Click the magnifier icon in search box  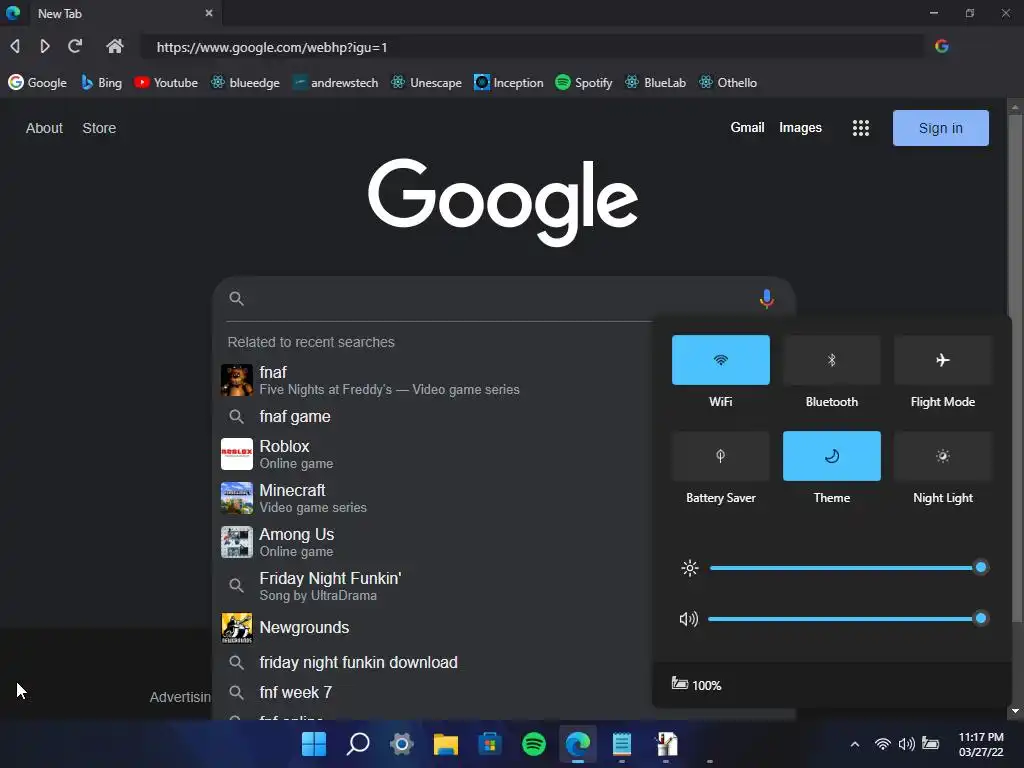coord(236,298)
